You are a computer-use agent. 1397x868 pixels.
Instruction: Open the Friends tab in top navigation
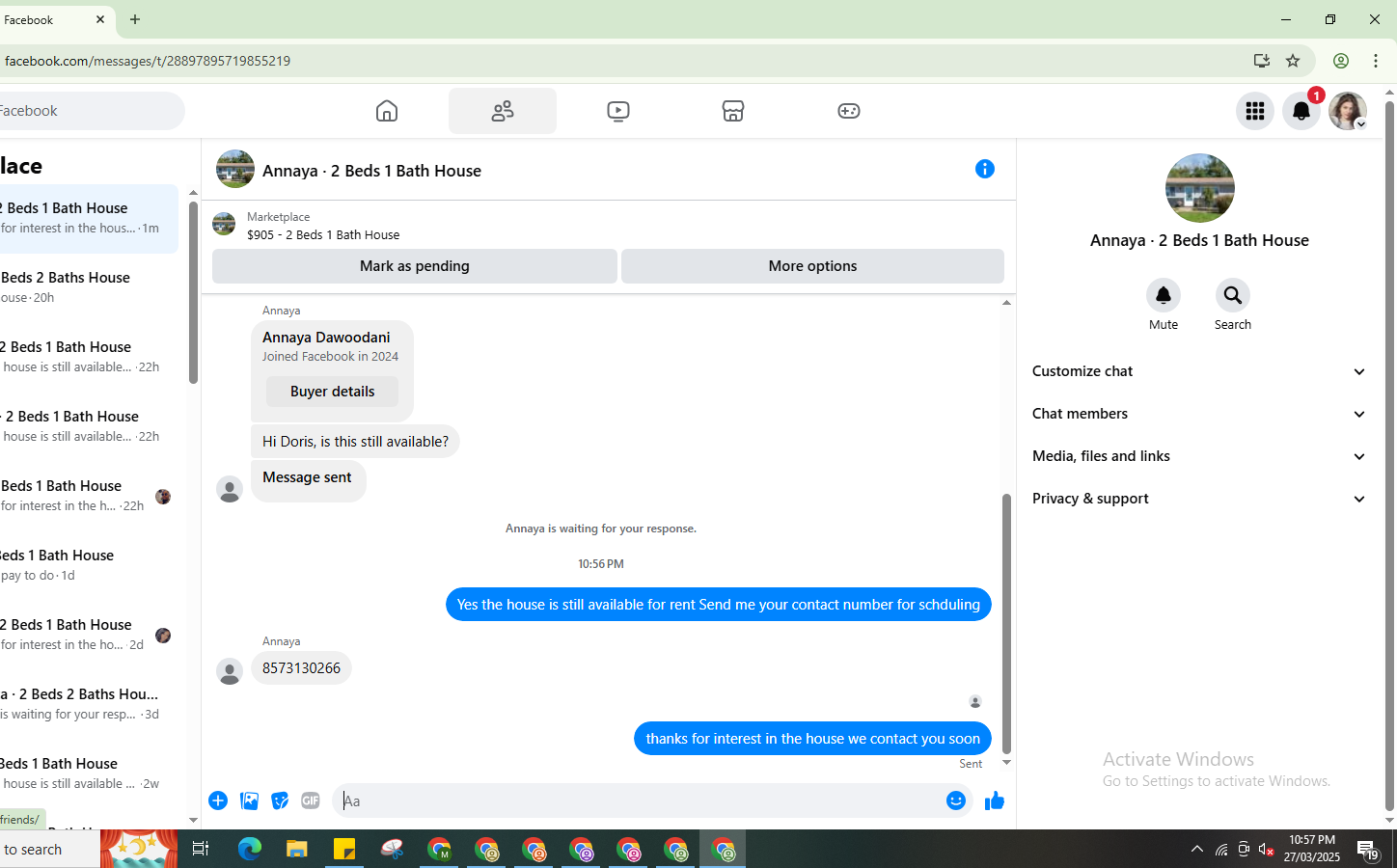coord(503,111)
